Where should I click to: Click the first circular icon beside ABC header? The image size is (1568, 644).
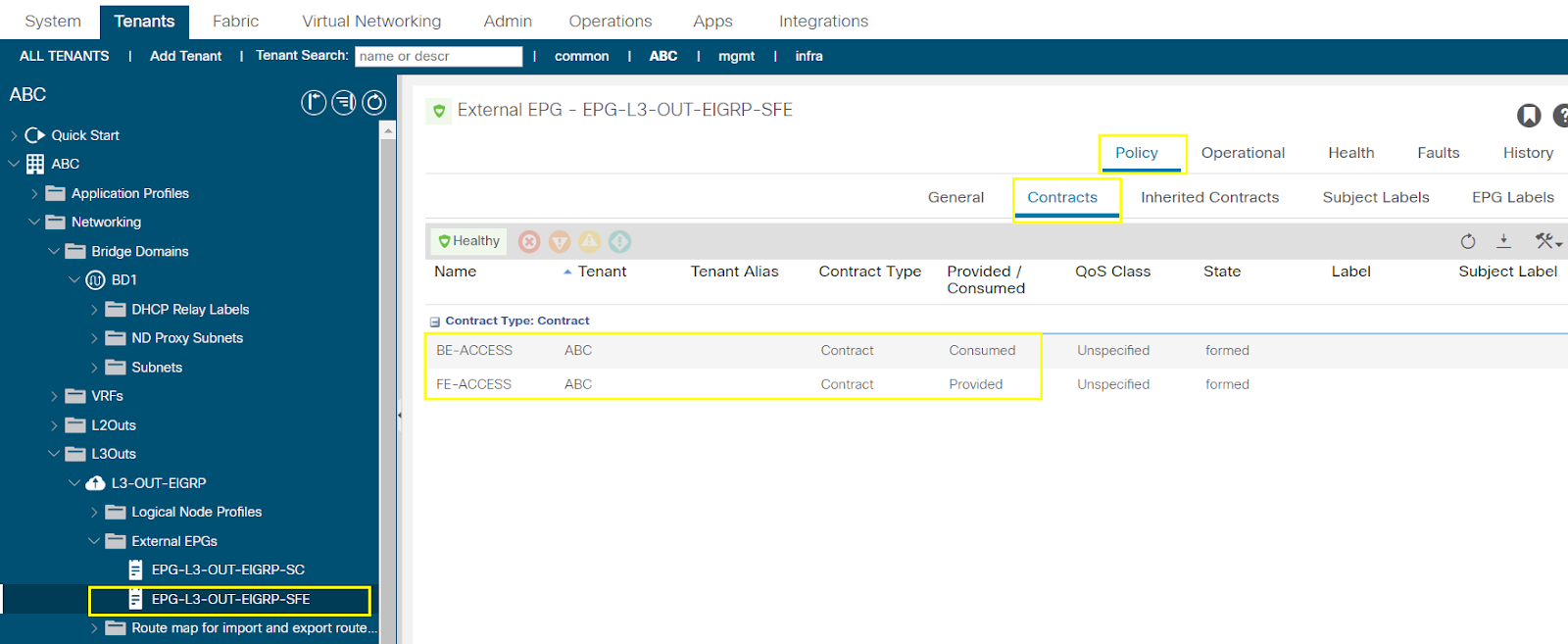click(x=314, y=102)
